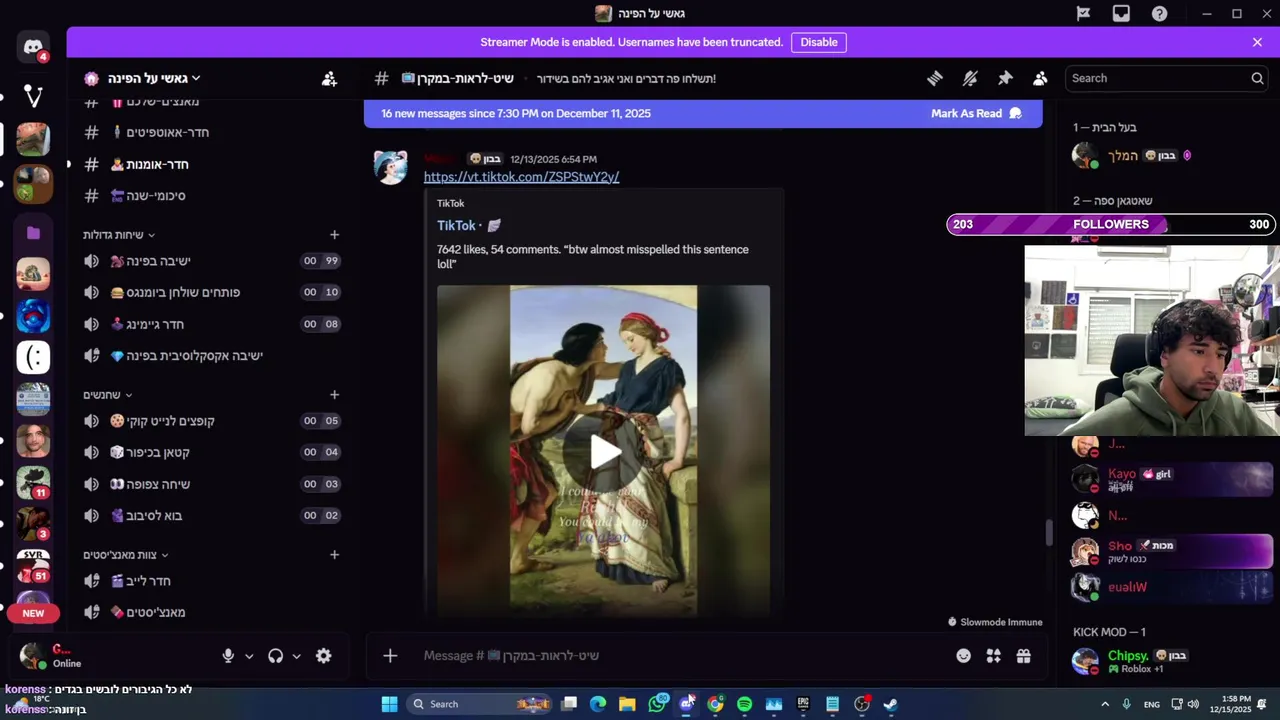1280x720 pixels.
Task: Toggle channel notification mute bell icon
Action: pyautogui.click(x=970, y=78)
